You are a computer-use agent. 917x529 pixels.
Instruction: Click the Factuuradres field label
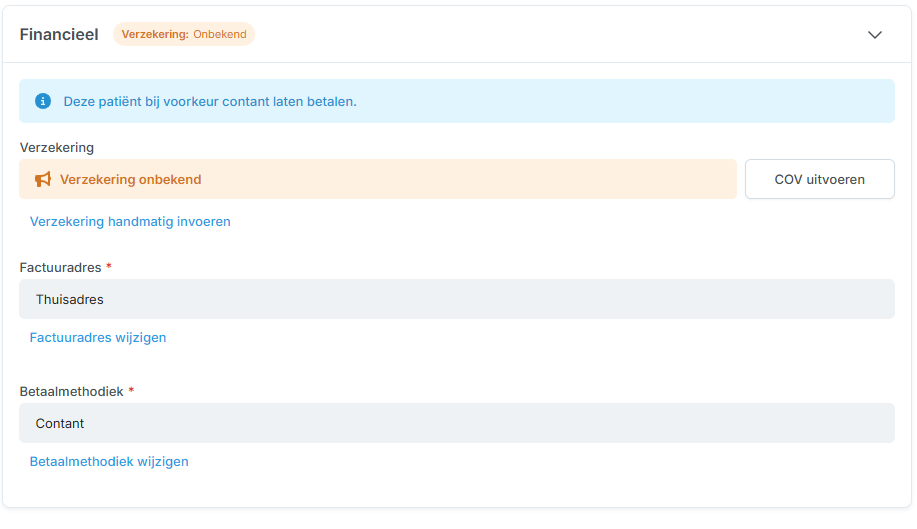[60, 268]
